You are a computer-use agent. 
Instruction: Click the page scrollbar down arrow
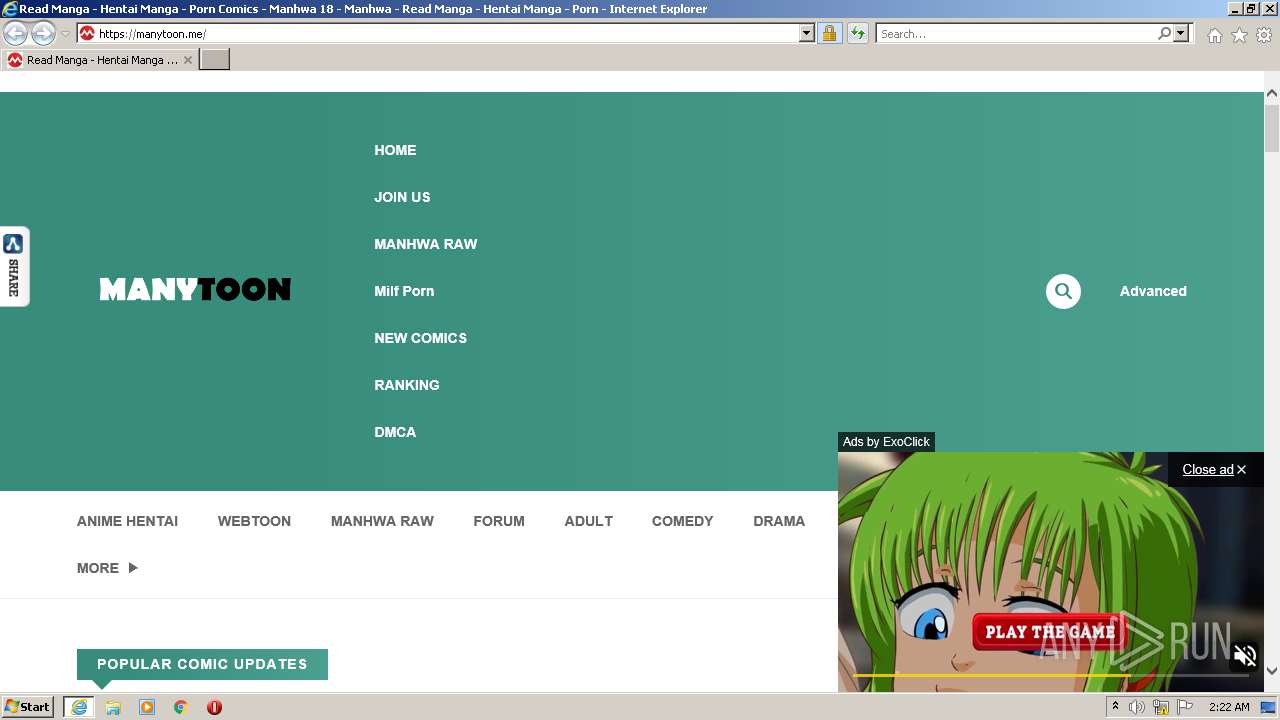tap(1272, 671)
